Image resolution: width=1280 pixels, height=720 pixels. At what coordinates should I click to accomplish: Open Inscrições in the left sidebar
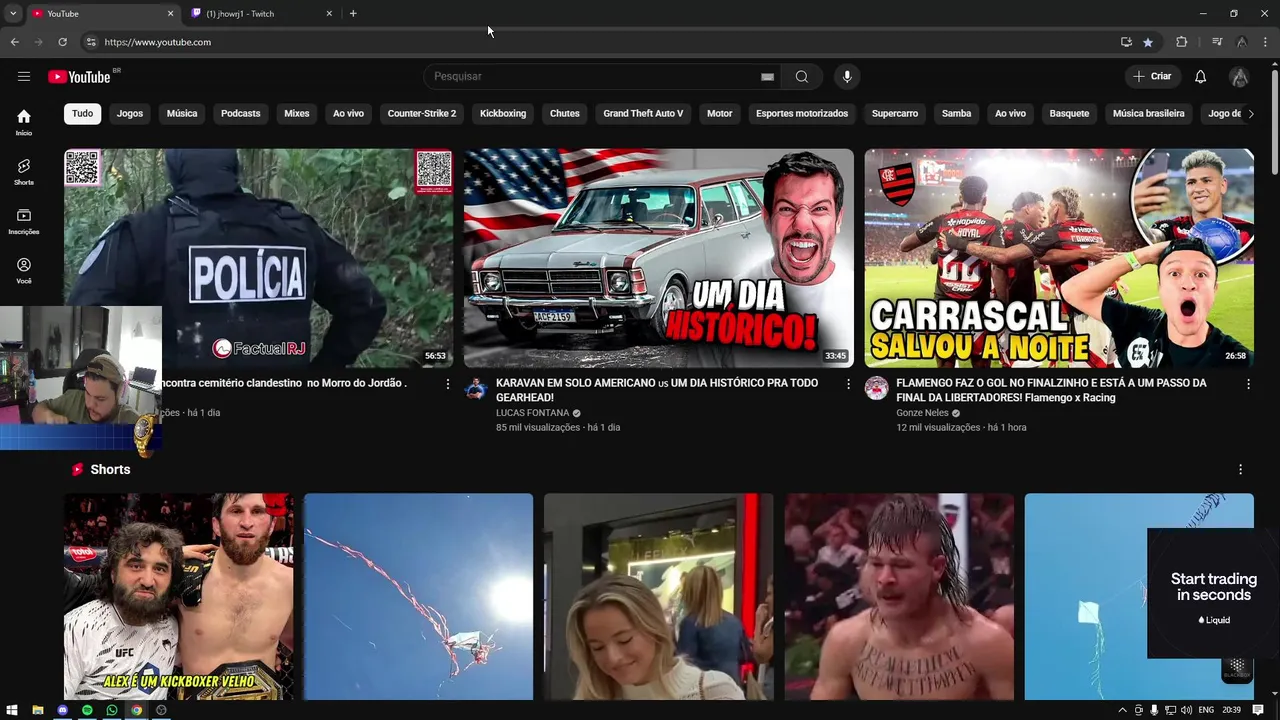[24, 221]
